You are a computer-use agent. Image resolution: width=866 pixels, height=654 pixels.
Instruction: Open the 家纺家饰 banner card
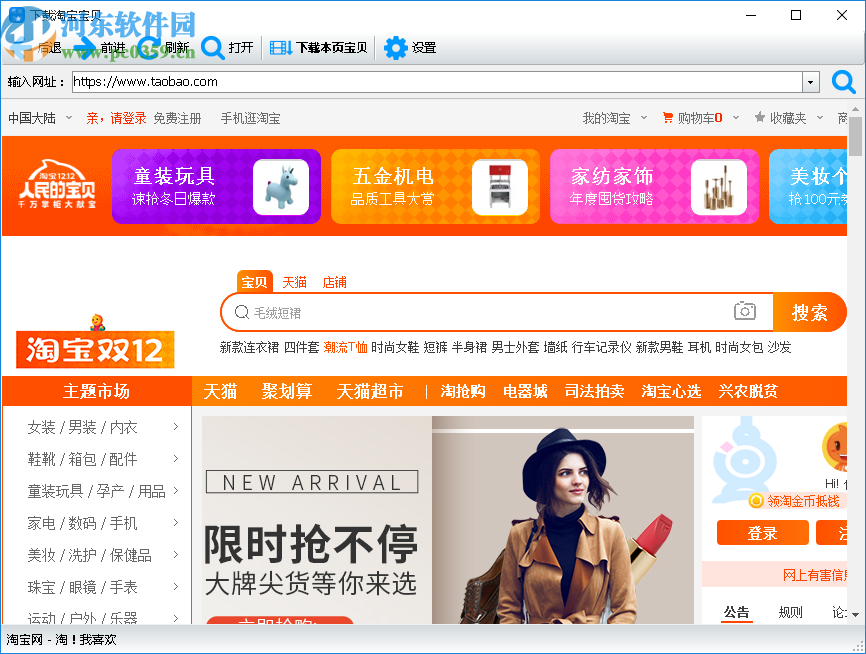654,186
